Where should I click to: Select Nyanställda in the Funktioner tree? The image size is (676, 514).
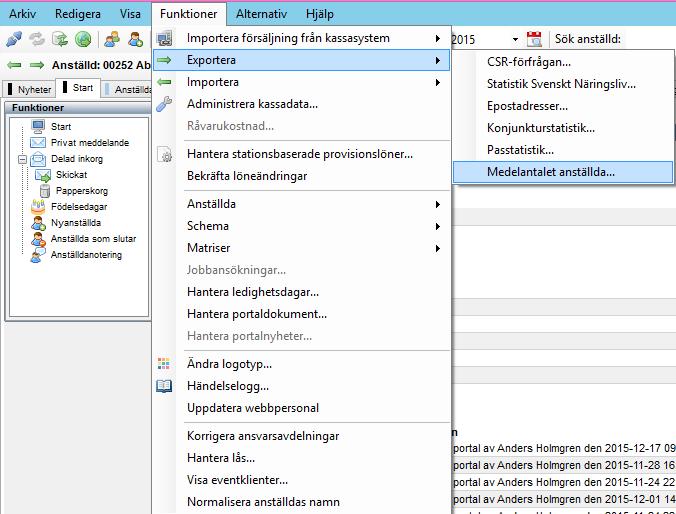[76, 223]
